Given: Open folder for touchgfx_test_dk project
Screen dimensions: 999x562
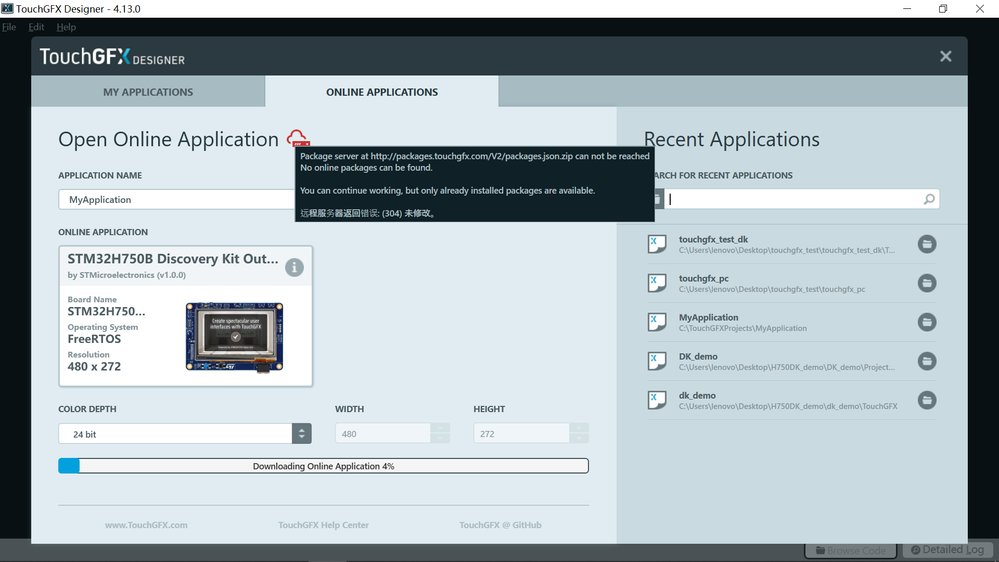Looking at the screenshot, I should pyautogui.click(x=927, y=244).
